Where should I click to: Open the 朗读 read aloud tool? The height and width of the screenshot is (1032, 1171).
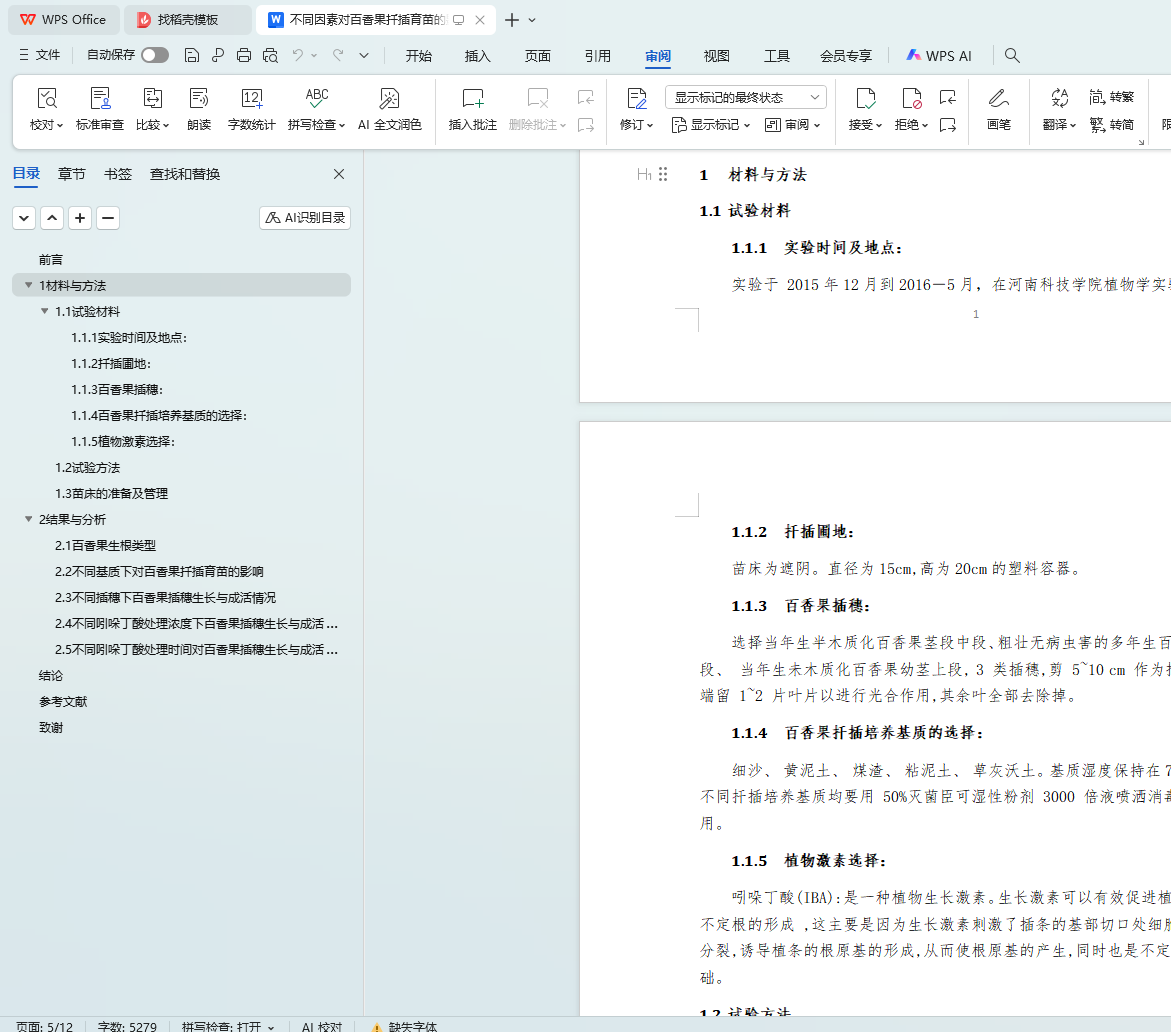(199, 99)
